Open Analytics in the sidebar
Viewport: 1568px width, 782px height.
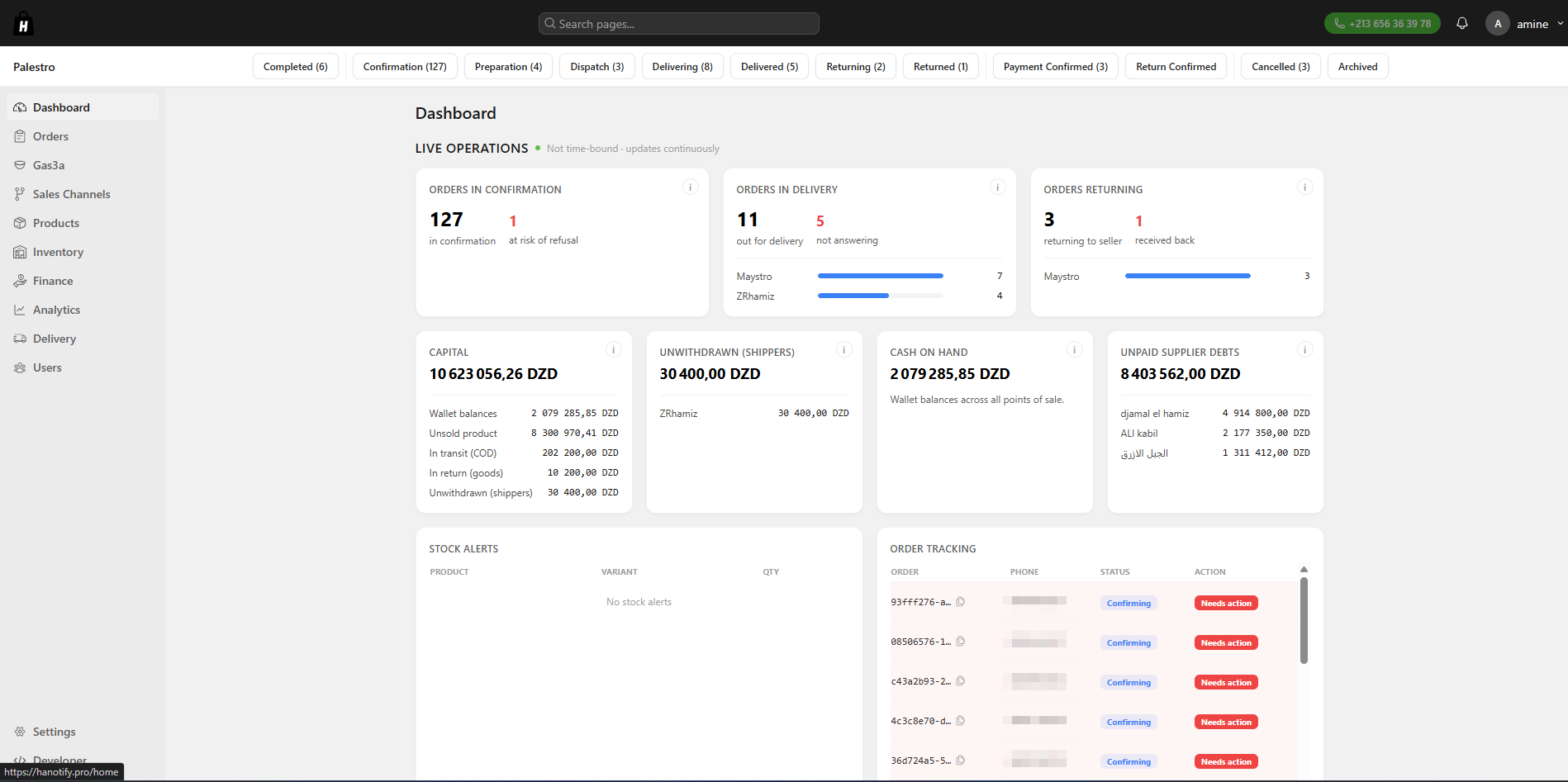coord(83,310)
